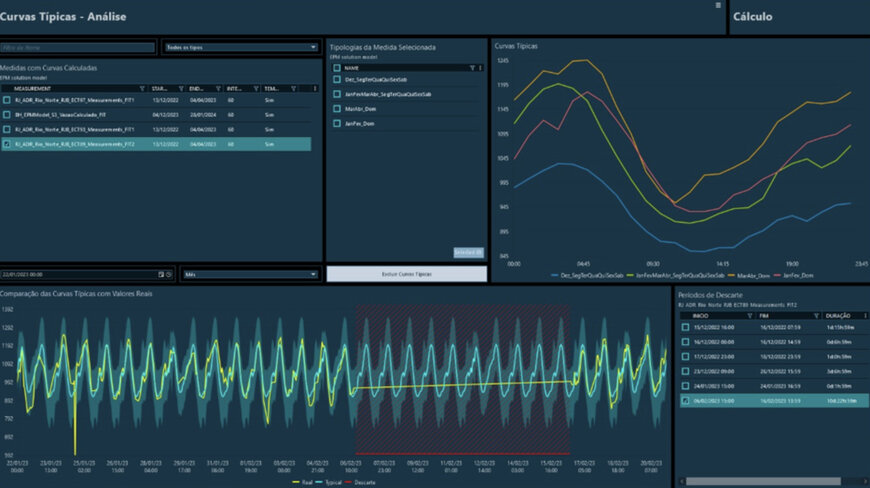
Task: Sort by INICIO column header
Action: [700, 316]
